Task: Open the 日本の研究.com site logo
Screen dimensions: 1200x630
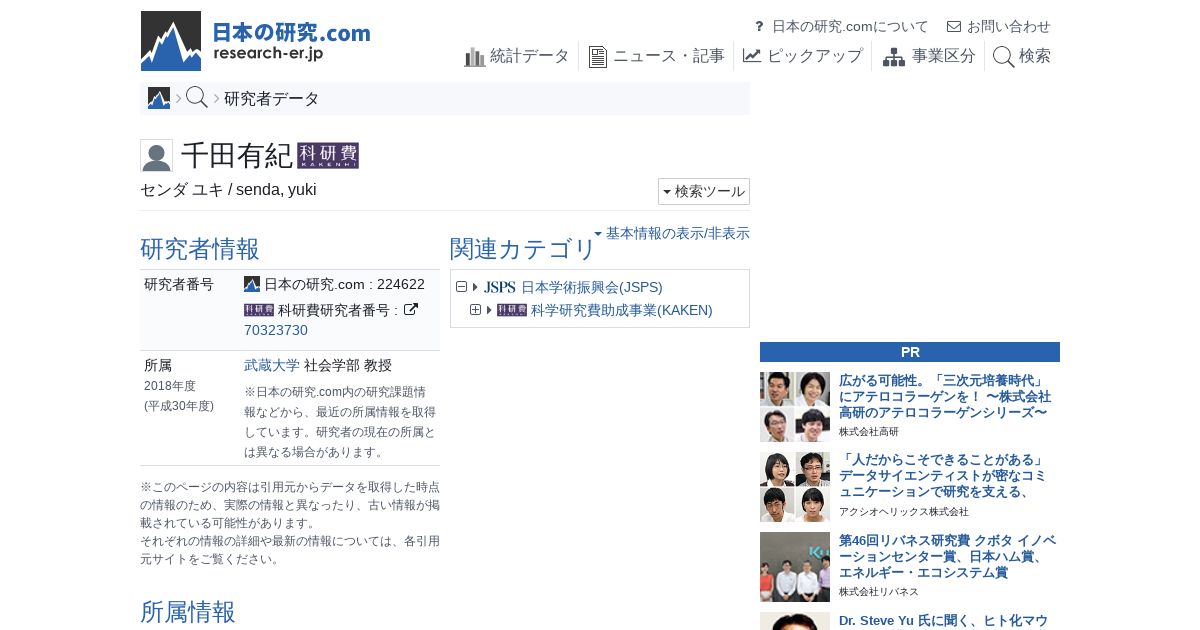Action: pyautogui.click(x=256, y=41)
